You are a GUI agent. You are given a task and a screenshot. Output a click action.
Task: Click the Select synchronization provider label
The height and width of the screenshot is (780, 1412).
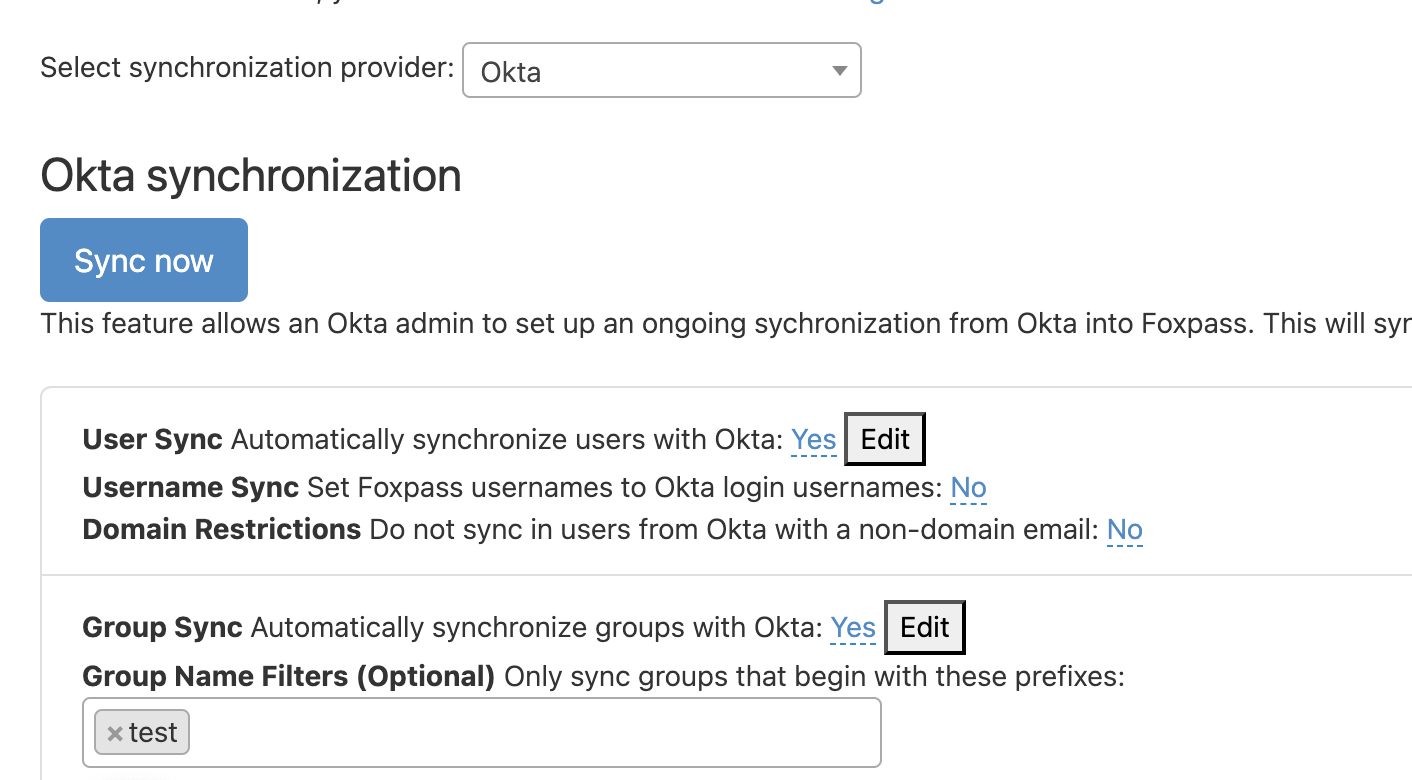[247, 68]
